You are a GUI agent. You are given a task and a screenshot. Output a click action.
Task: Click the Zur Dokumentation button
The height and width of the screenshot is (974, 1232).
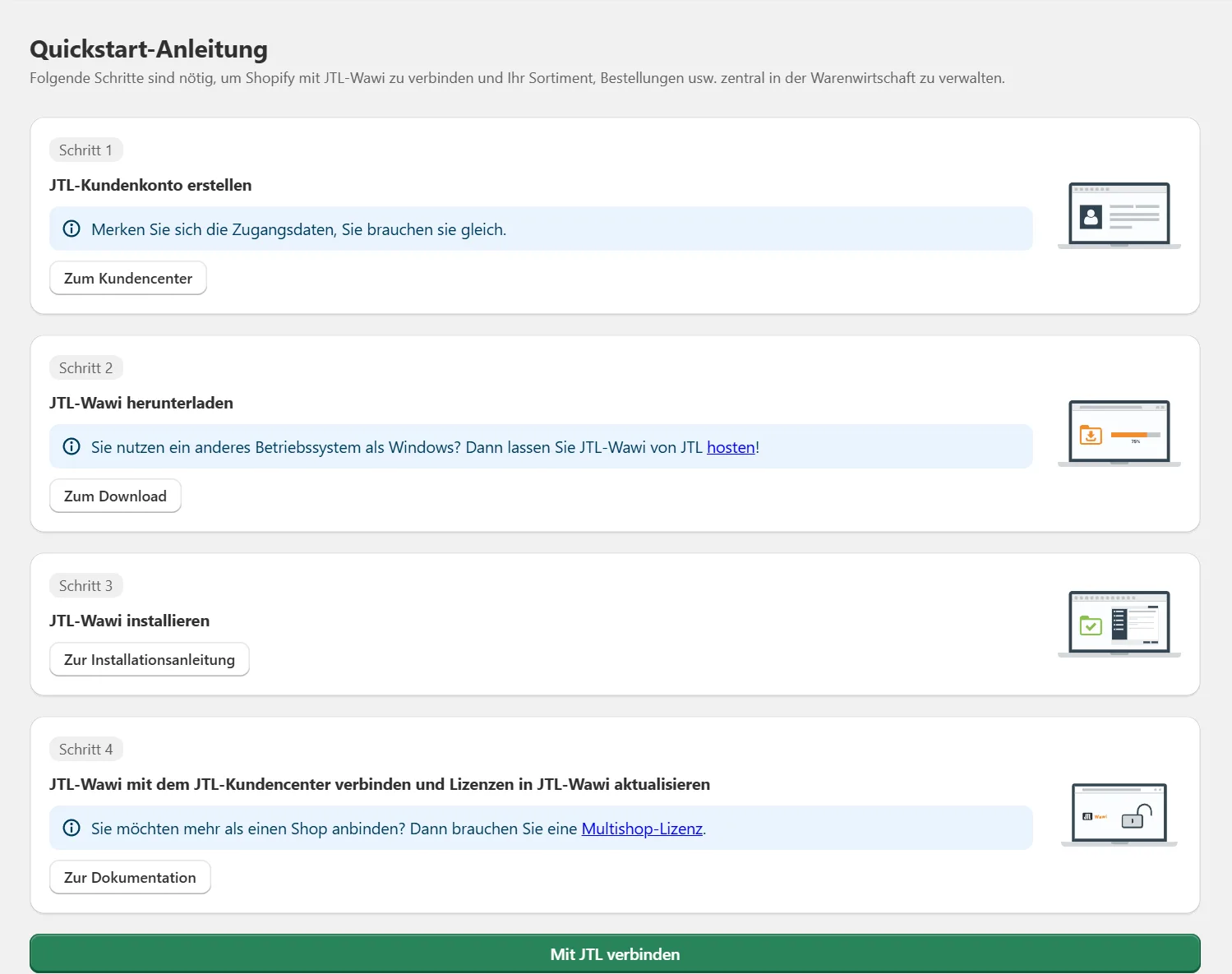pyautogui.click(x=130, y=877)
